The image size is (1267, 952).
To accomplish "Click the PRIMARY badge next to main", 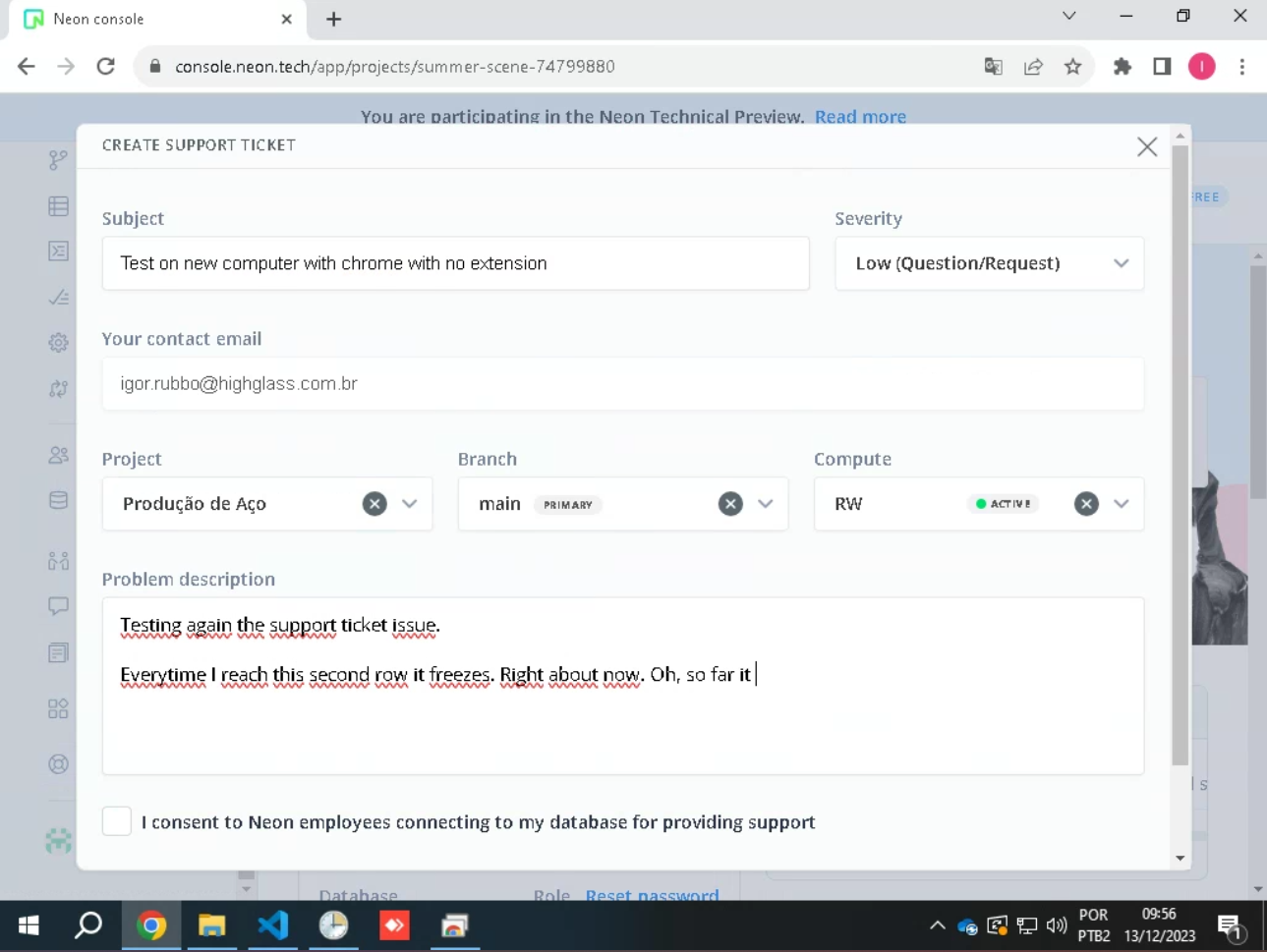I will [x=568, y=505].
